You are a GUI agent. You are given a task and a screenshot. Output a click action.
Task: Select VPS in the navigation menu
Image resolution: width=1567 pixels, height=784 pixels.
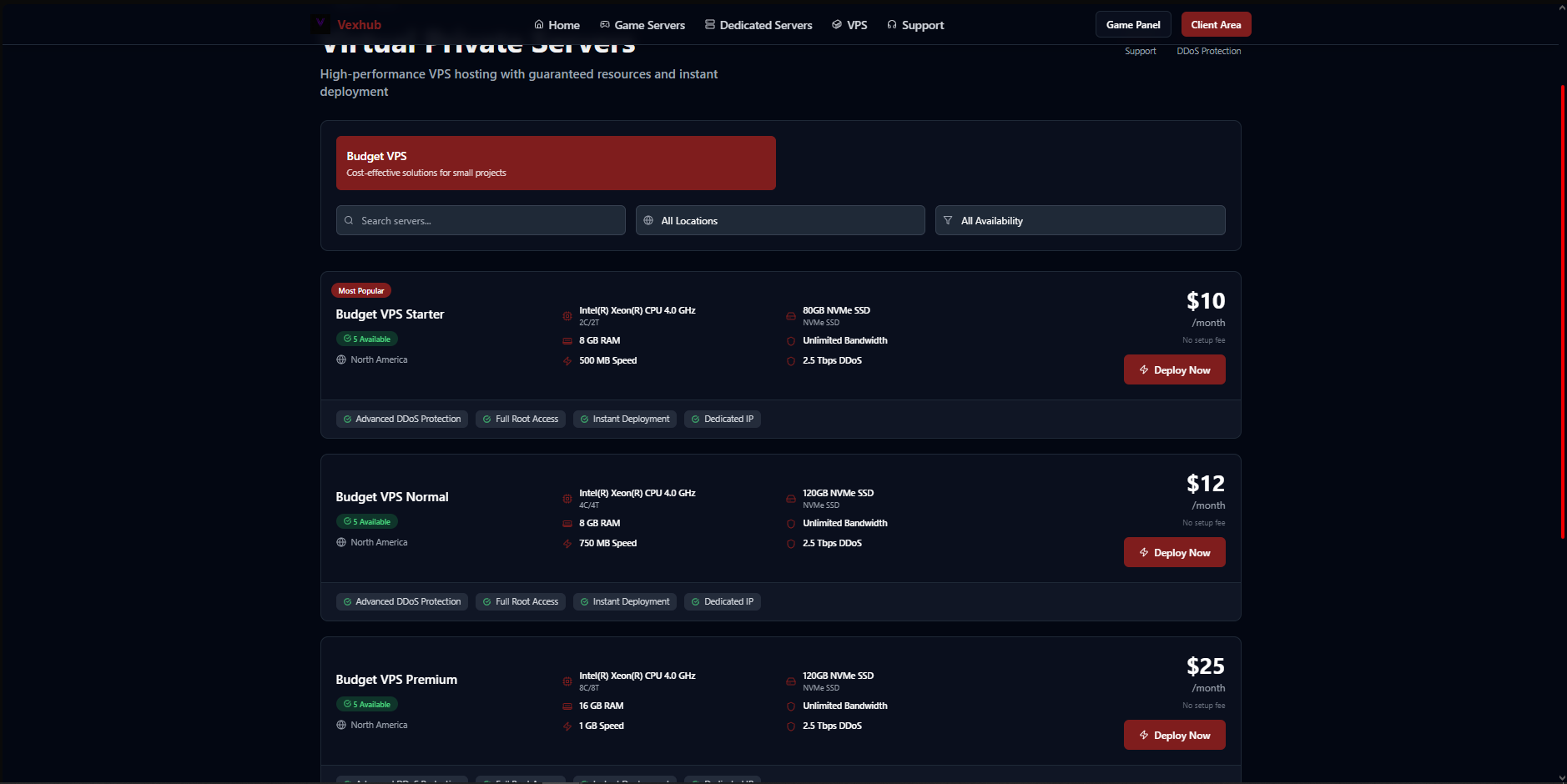point(849,24)
